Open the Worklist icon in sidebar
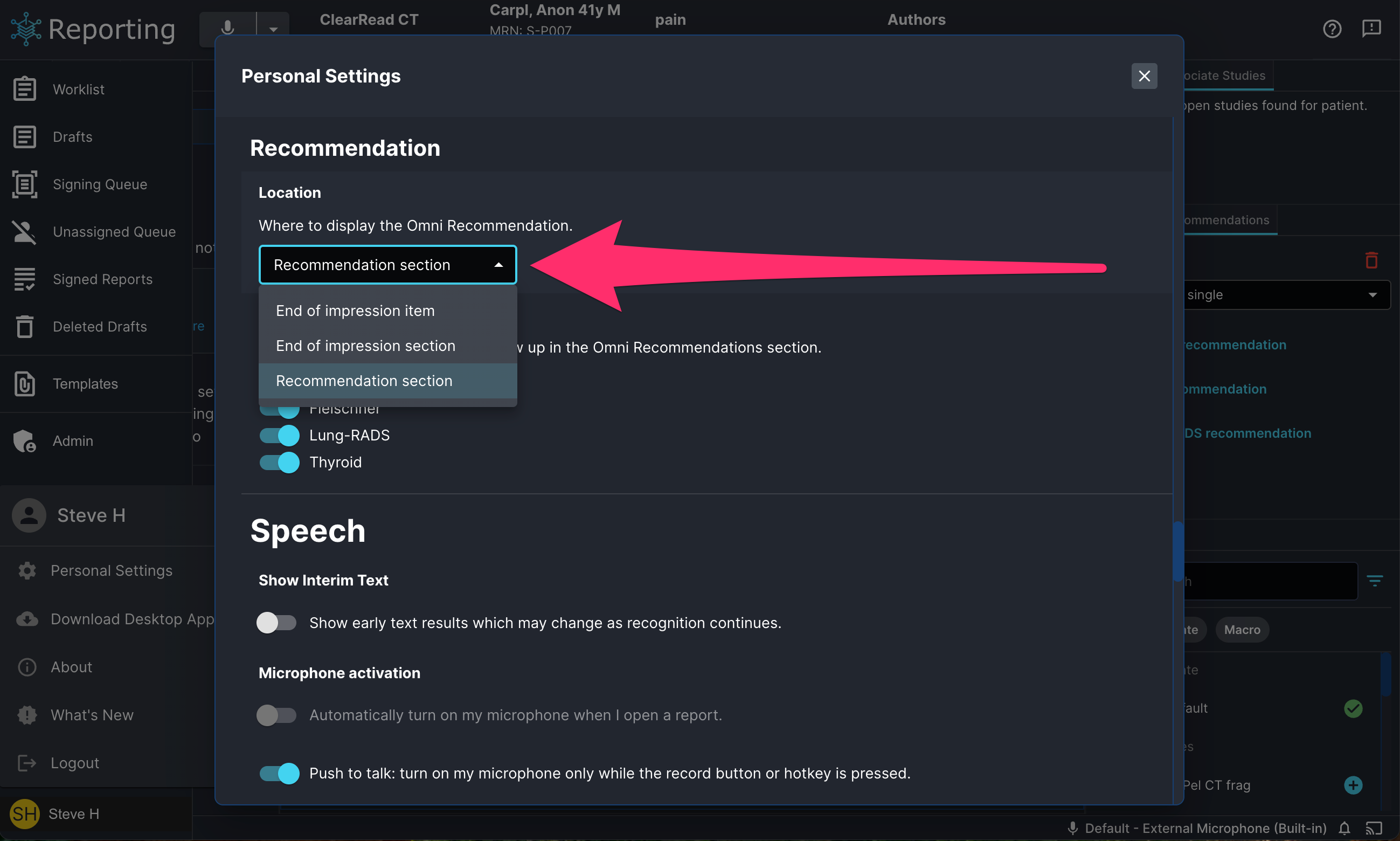 click(24, 89)
